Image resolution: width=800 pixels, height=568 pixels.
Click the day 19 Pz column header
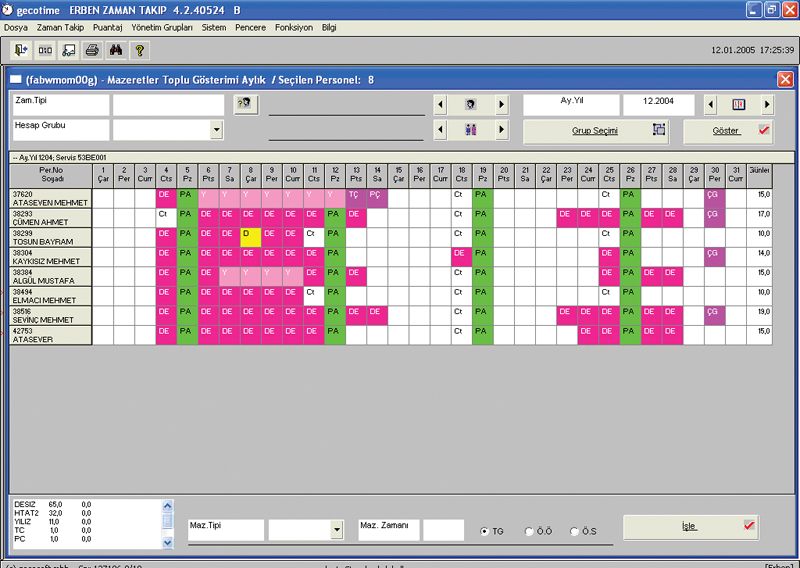coord(483,176)
